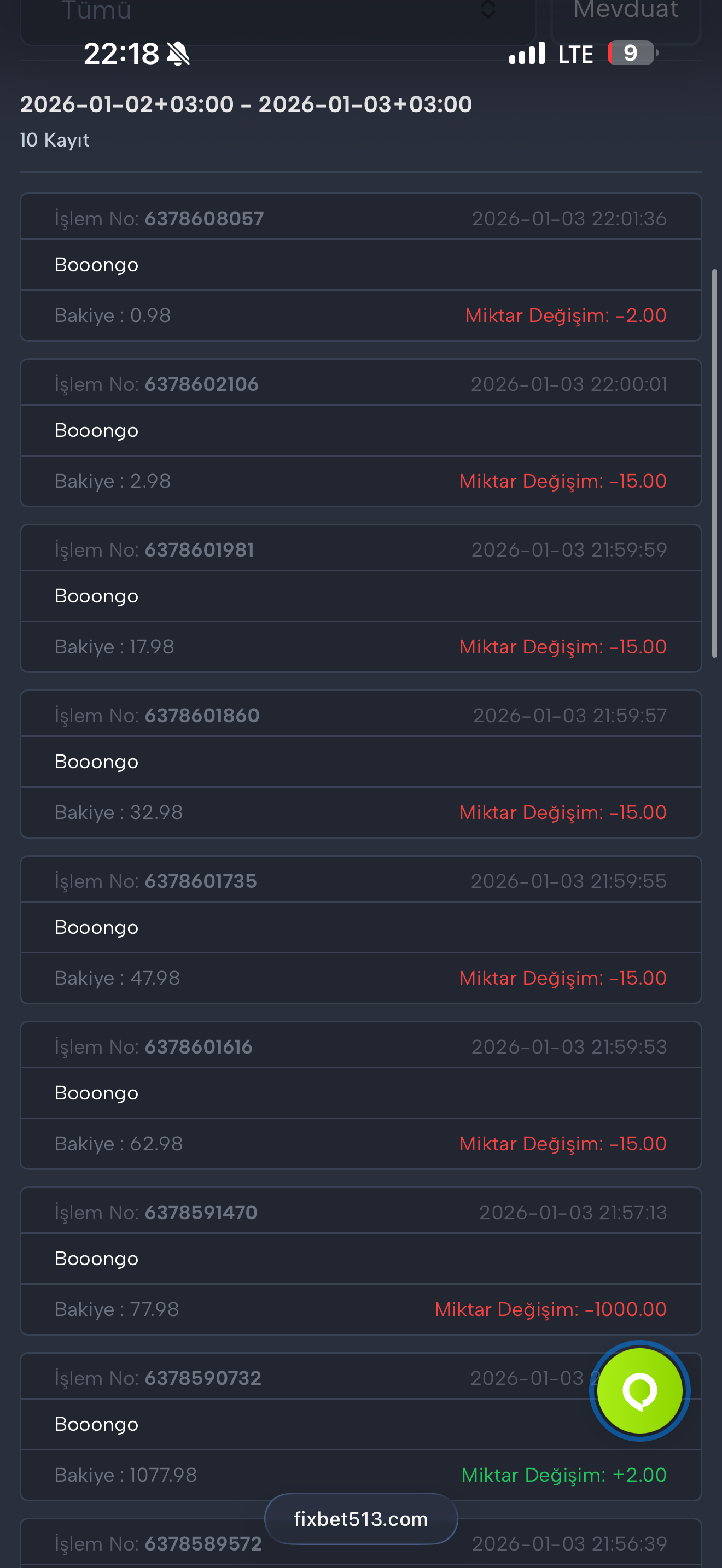Tap the LTE network indicator
The image size is (722, 1568).
575,54
